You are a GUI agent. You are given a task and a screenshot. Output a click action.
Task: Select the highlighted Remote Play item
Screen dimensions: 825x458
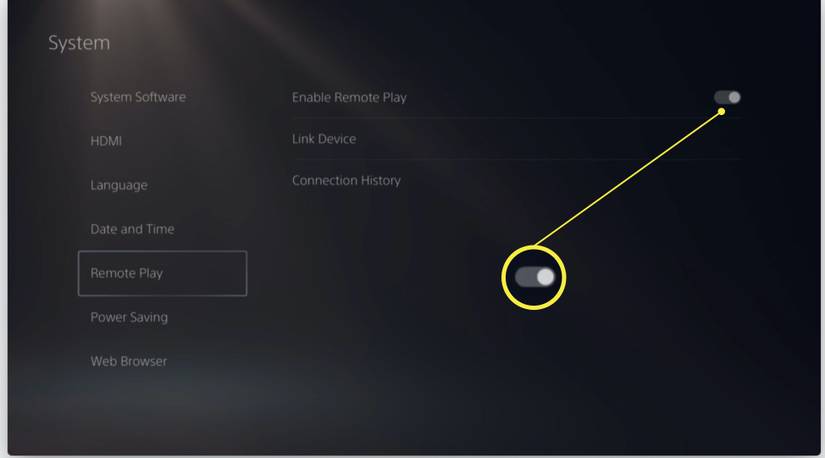pos(163,273)
